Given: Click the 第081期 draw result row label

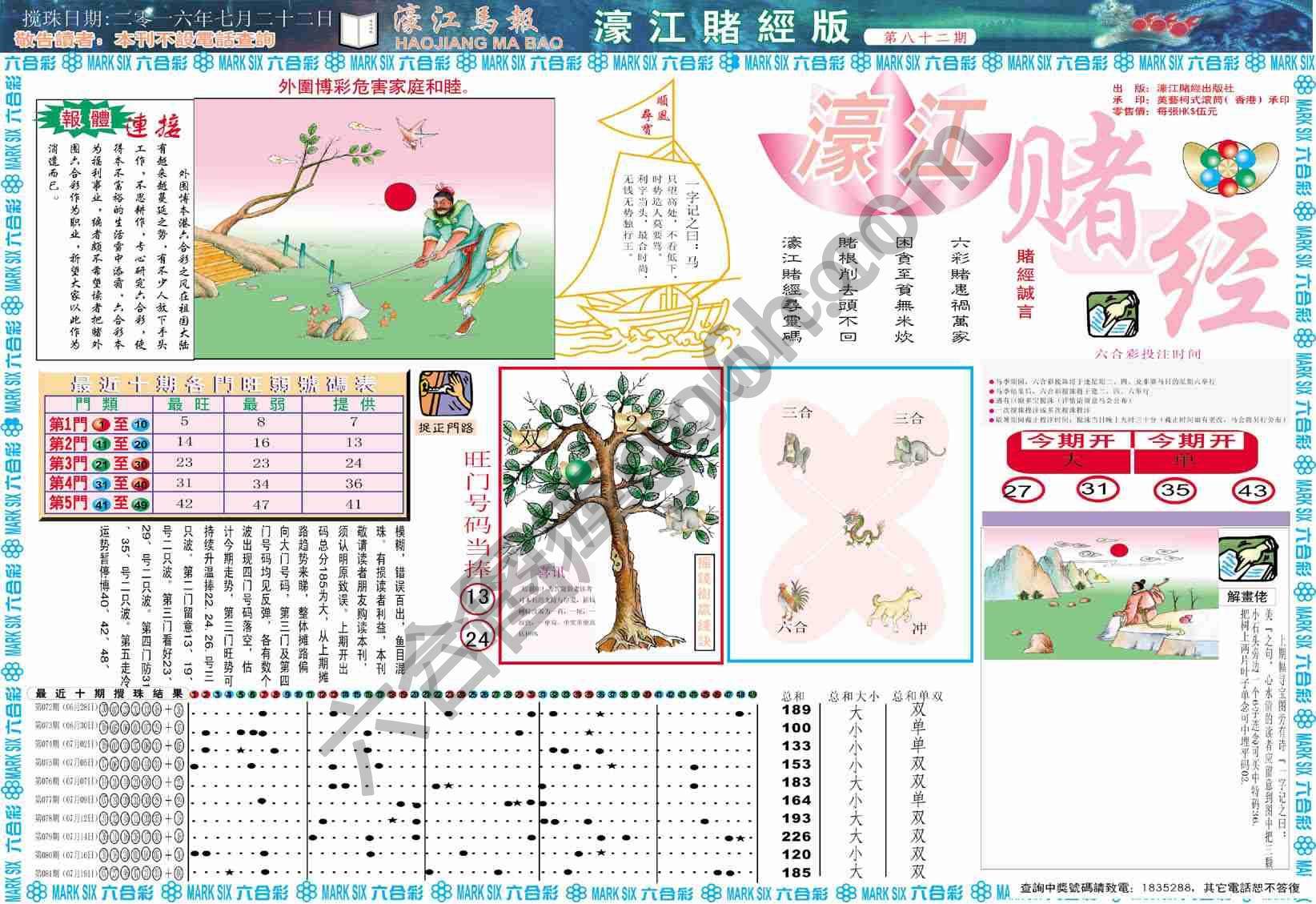Looking at the screenshot, I should pyautogui.click(x=66, y=874).
